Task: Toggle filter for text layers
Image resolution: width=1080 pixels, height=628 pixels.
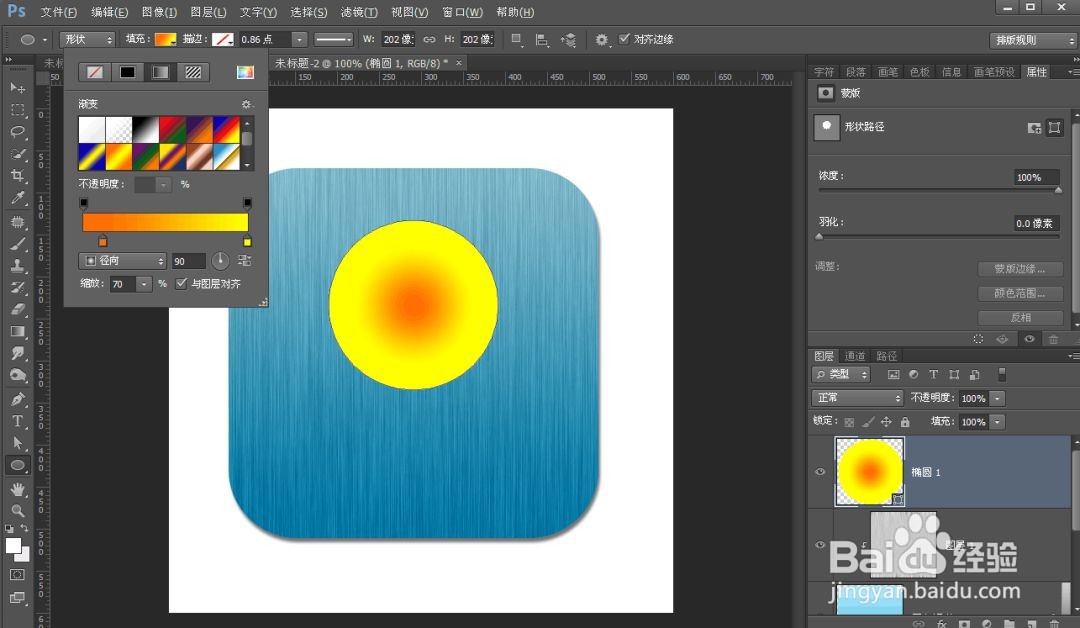Action: tap(933, 374)
